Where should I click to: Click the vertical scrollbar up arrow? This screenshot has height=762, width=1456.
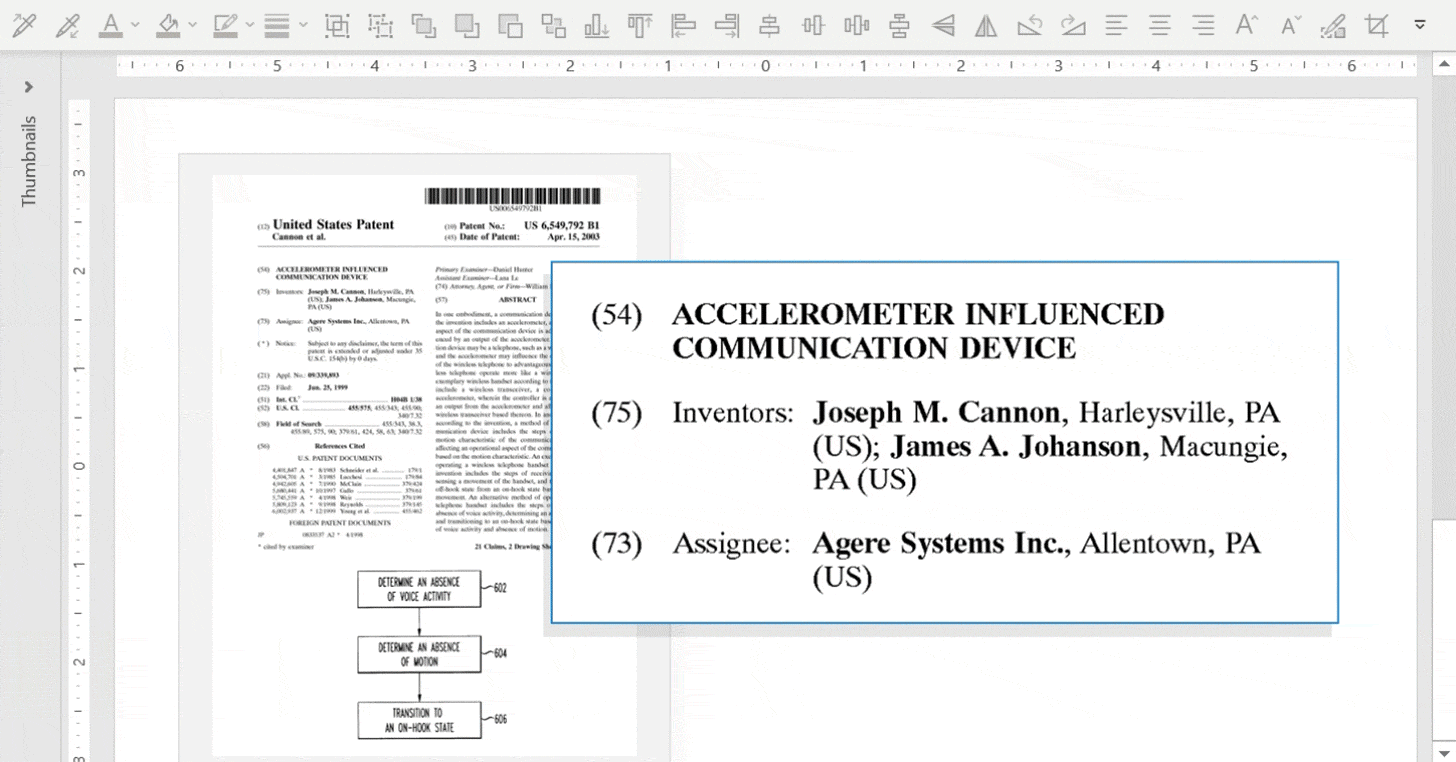[x=1444, y=64]
